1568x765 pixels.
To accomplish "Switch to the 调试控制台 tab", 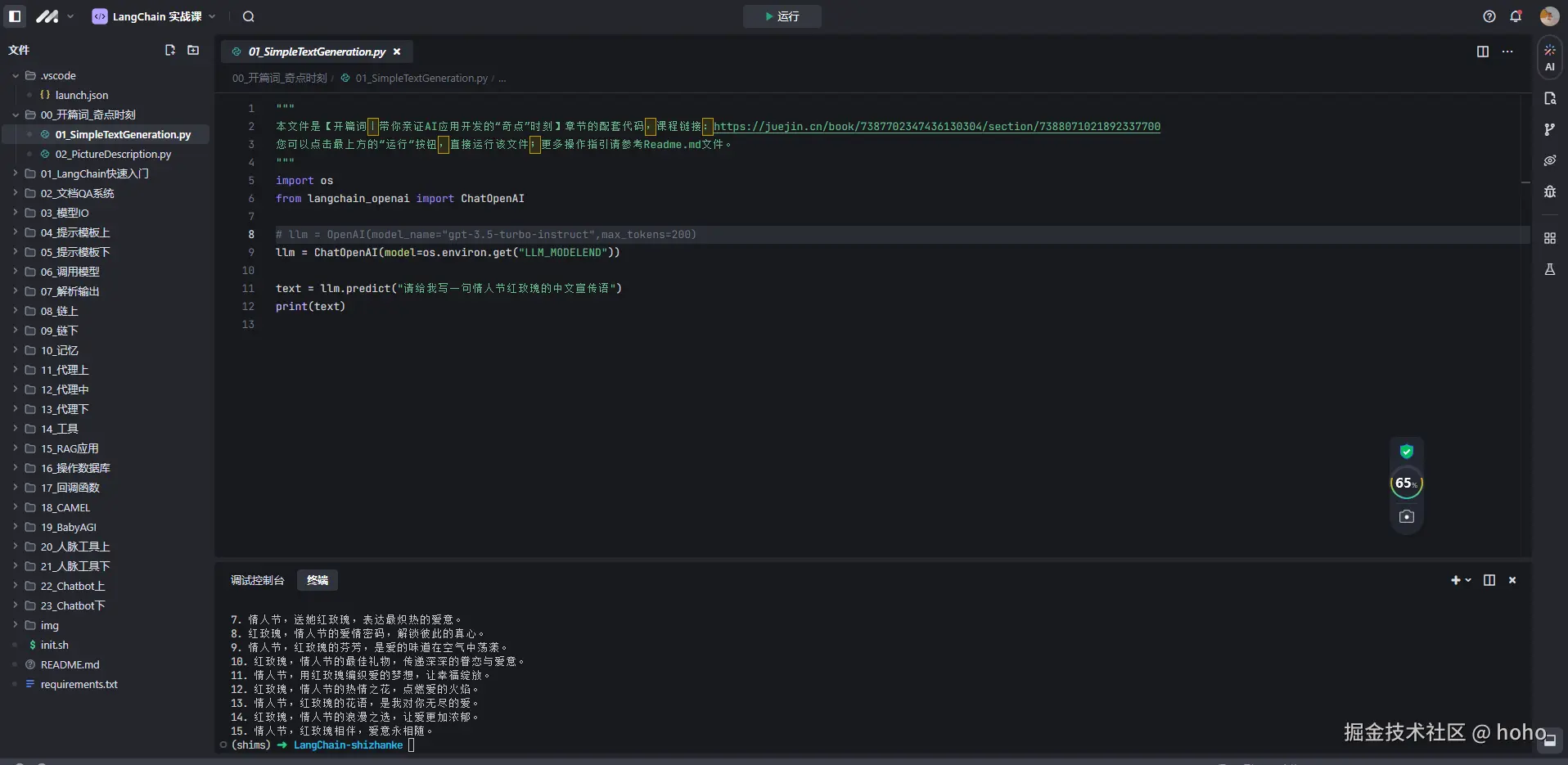I will pyautogui.click(x=257, y=580).
